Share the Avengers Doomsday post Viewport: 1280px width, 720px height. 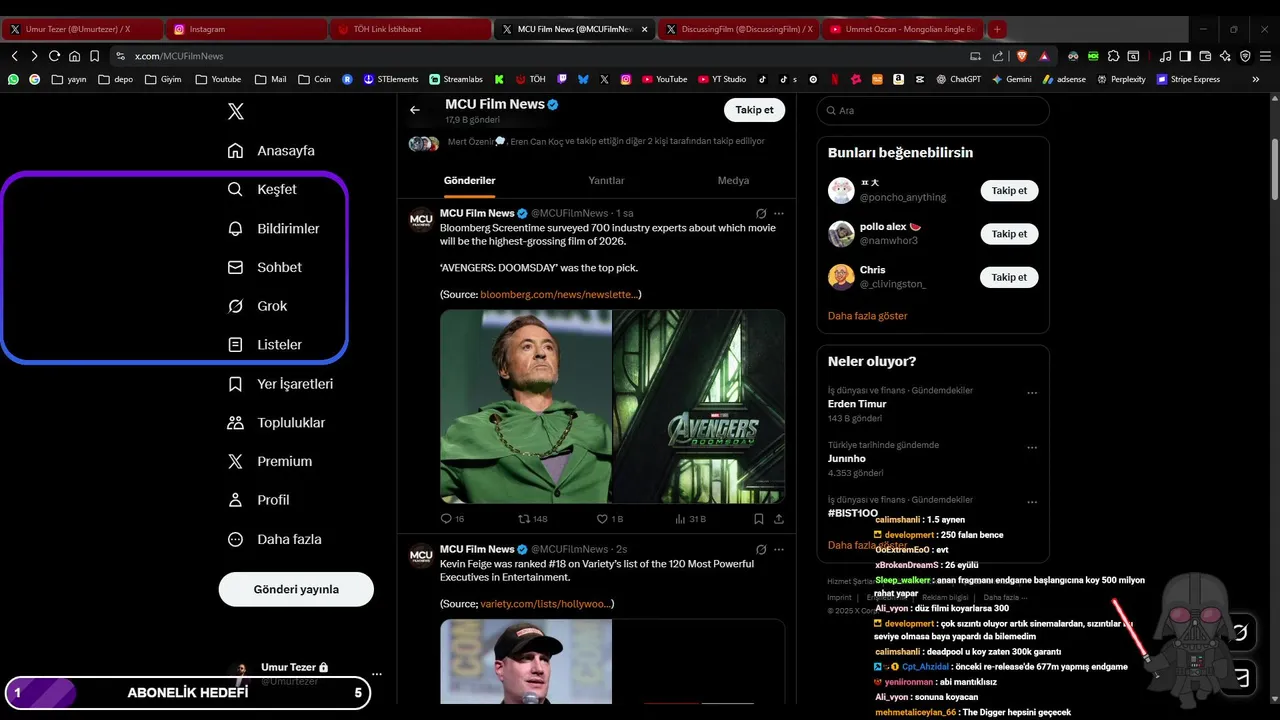coord(779,519)
